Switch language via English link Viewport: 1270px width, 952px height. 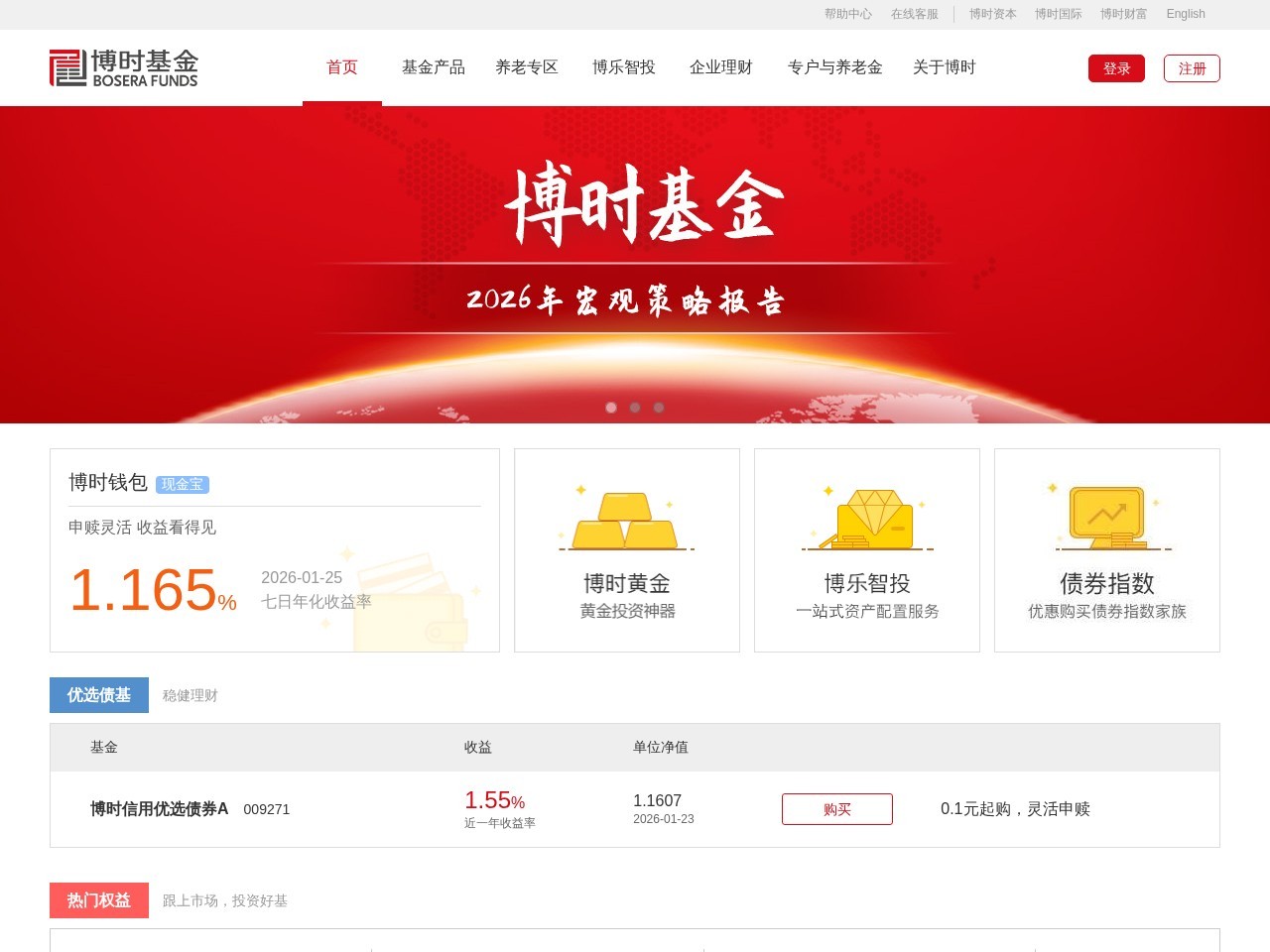[x=1186, y=14]
